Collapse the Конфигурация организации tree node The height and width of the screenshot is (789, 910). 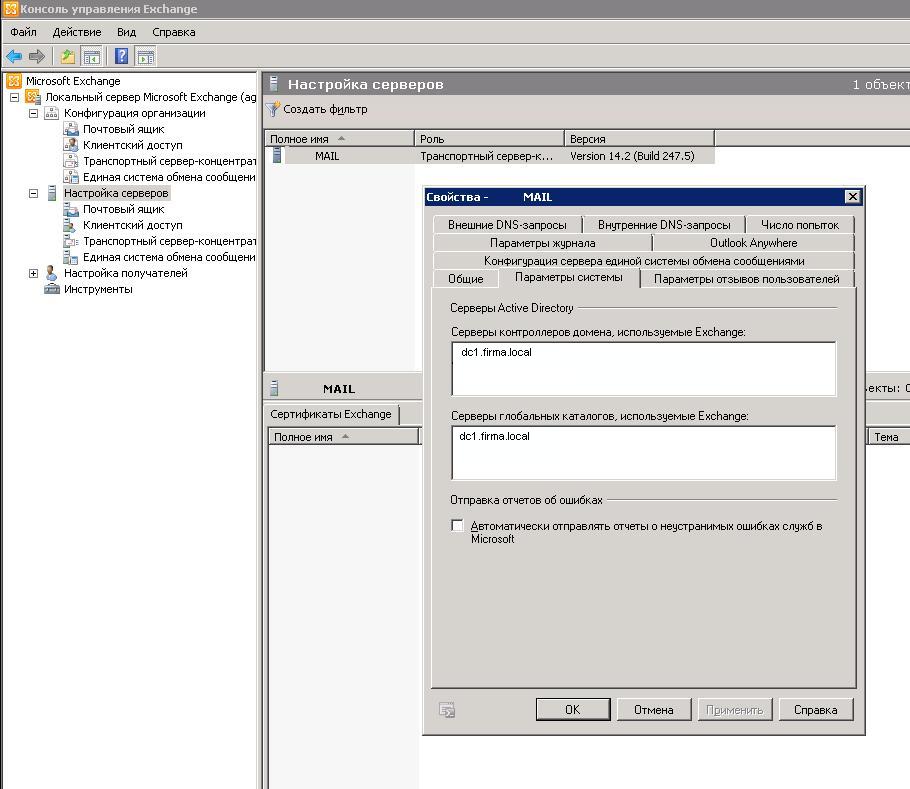tap(33, 113)
